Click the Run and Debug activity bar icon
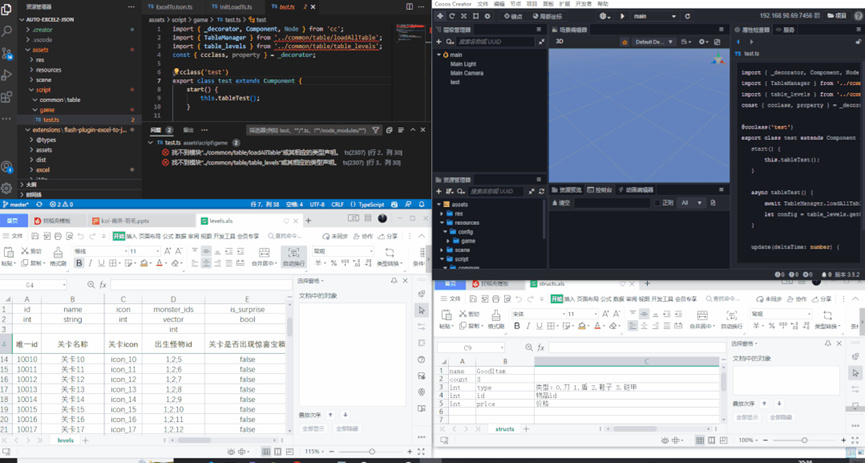 coord(8,74)
